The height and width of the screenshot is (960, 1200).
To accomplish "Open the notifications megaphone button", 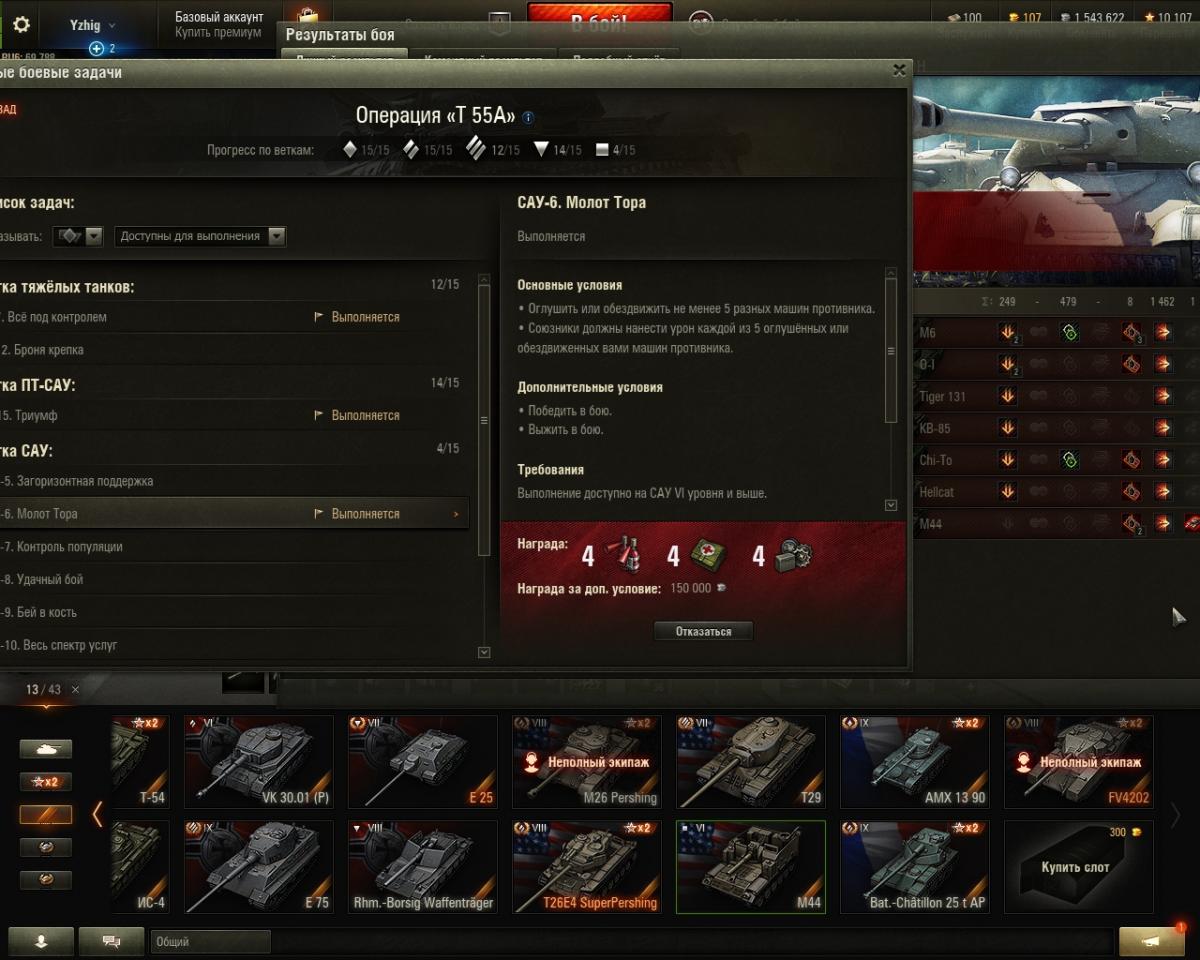I will pos(1151,941).
